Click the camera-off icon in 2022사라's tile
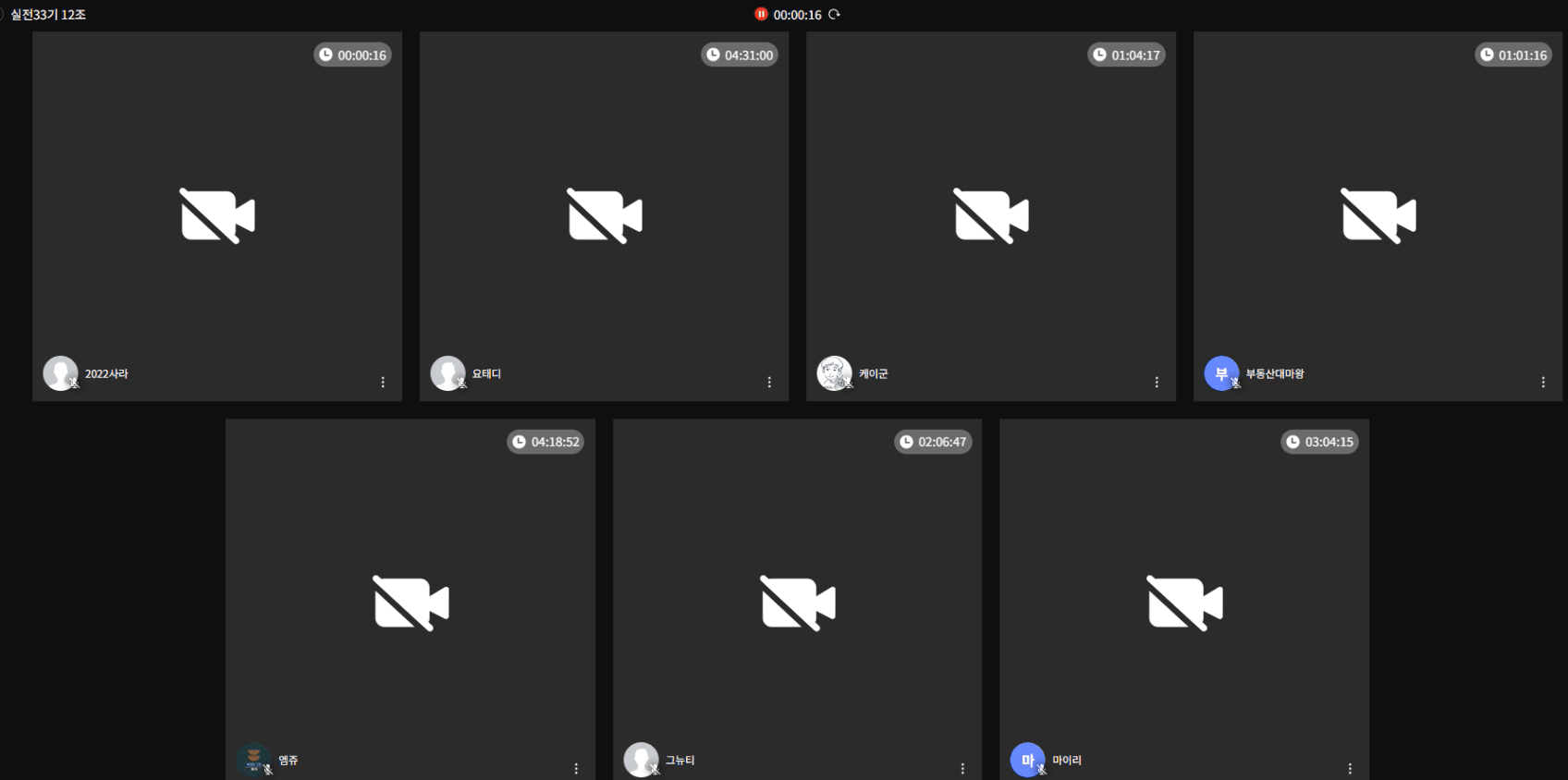1568x780 pixels. [217, 216]
